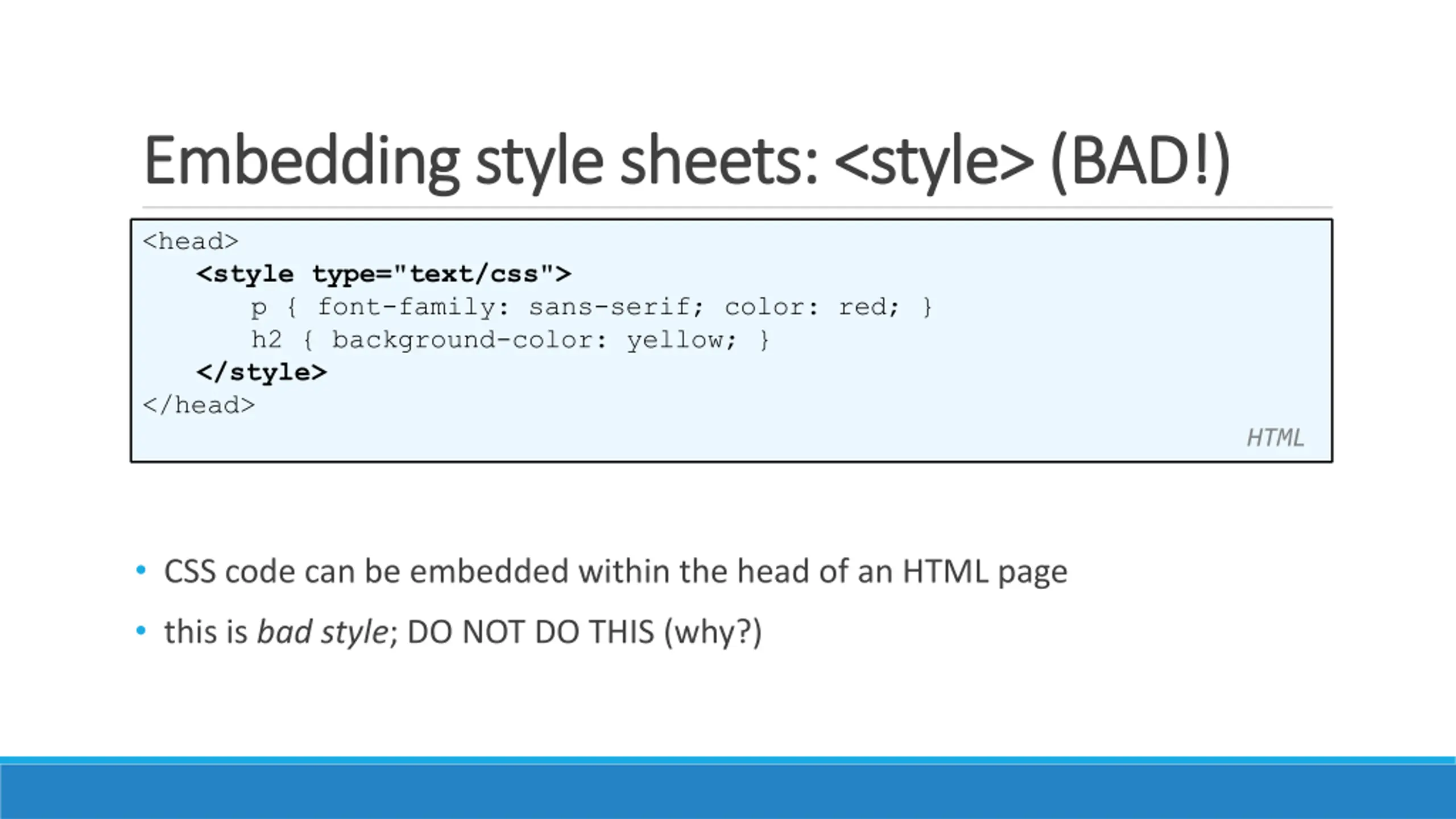Click the bold '<style type="text/css">' line
The width and height of the screenshot is (1456, 819).
[x=384, y=274]
